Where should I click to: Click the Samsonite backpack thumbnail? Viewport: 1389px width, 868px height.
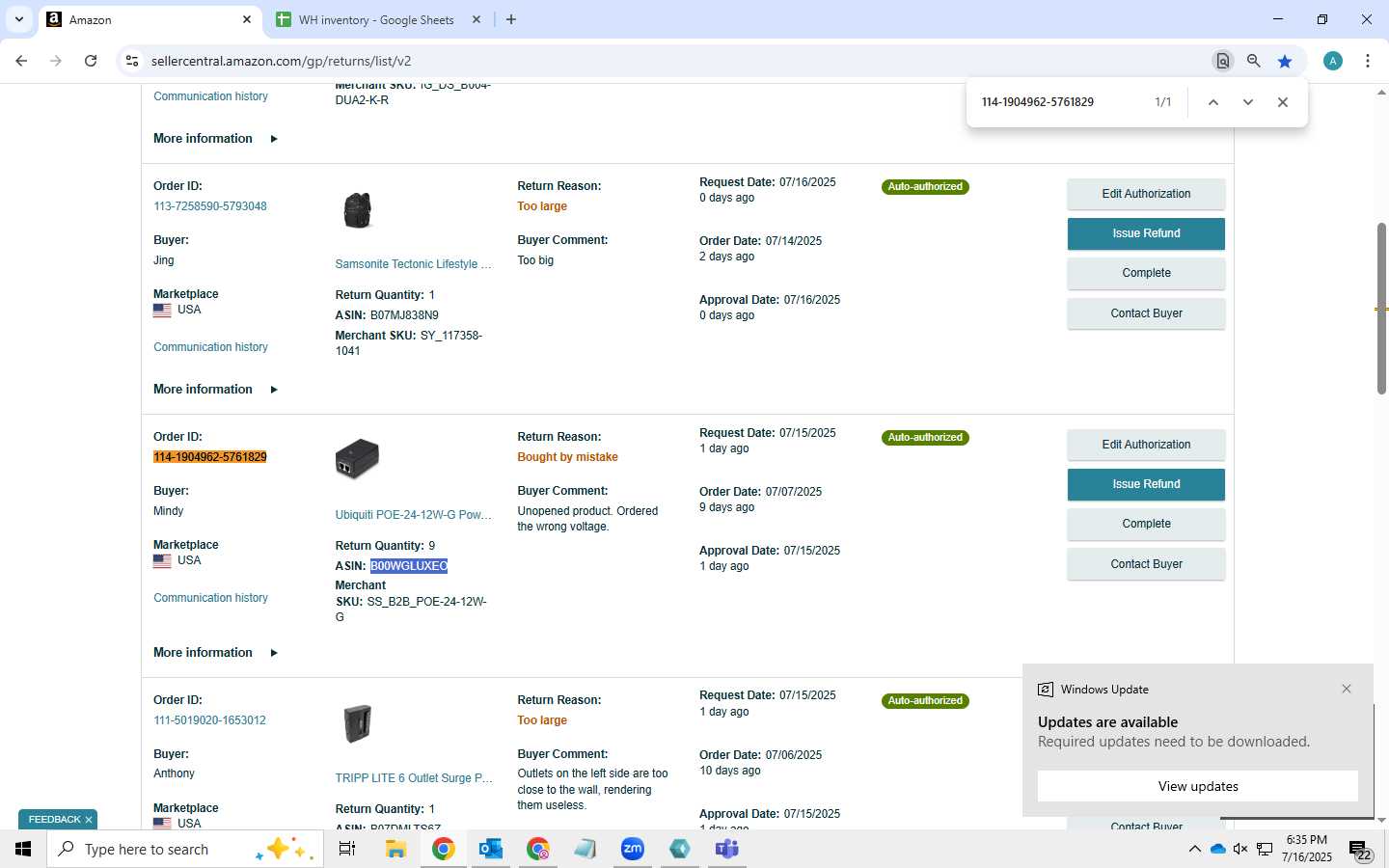[x=358, y=210]
